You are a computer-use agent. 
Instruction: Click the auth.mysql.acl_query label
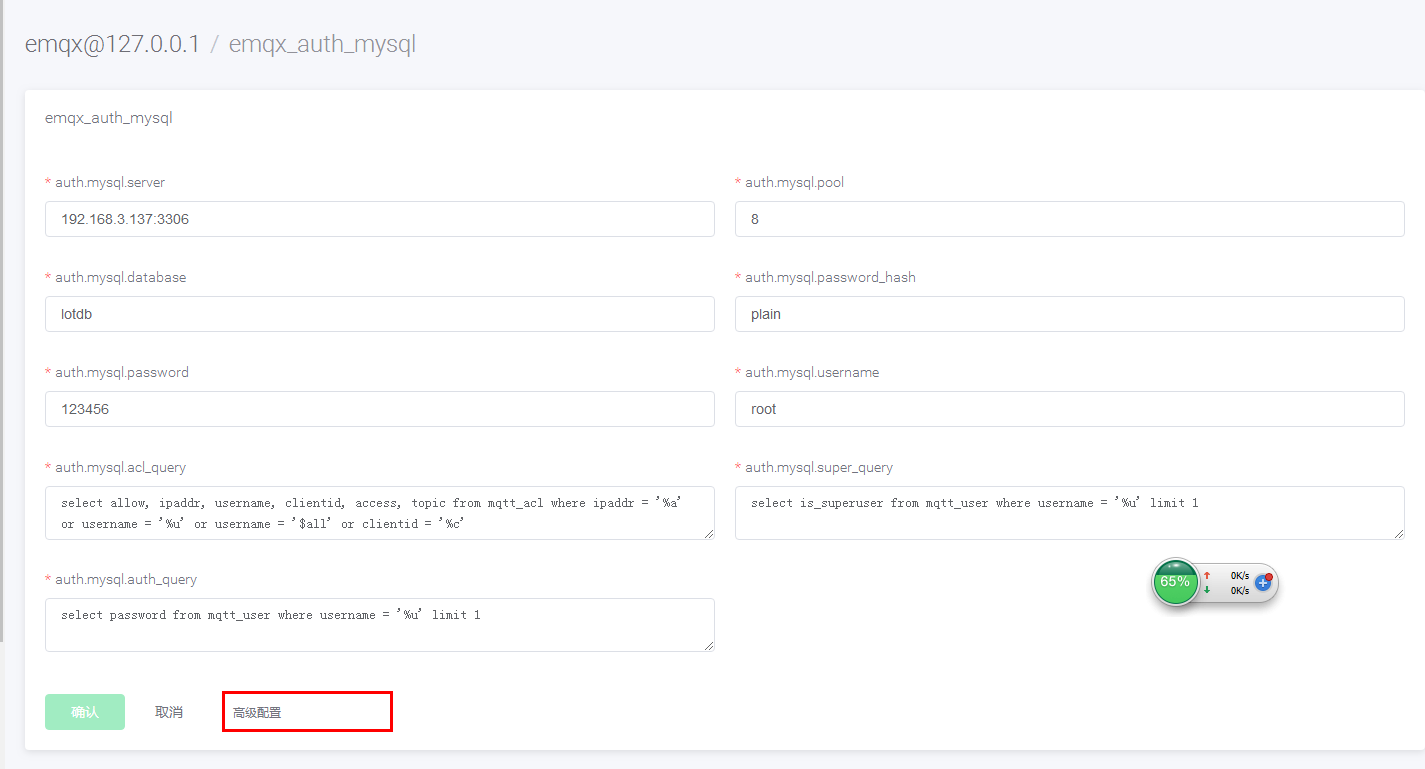point(120,467)
